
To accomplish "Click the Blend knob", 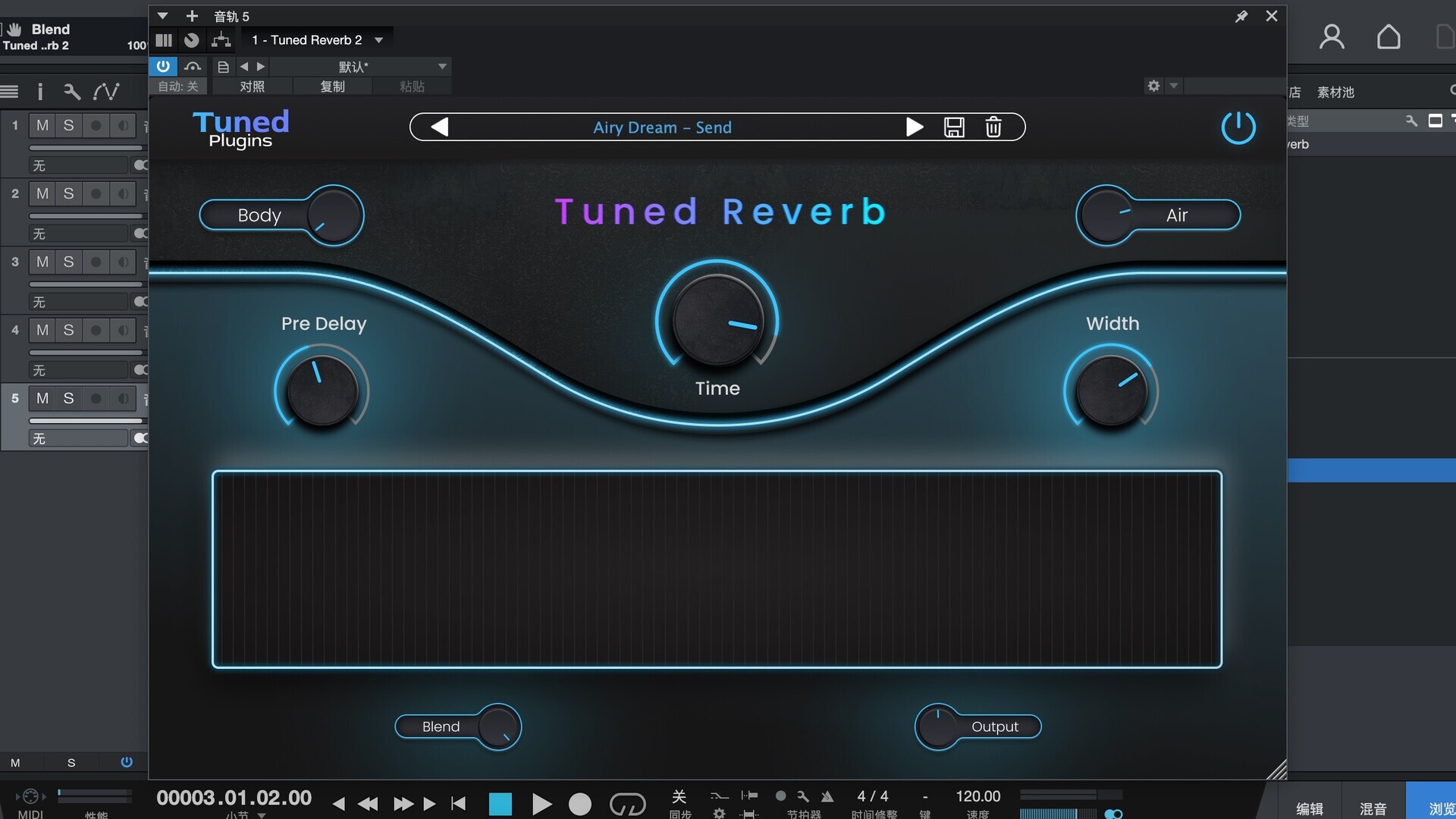I will tap(498, 726).
